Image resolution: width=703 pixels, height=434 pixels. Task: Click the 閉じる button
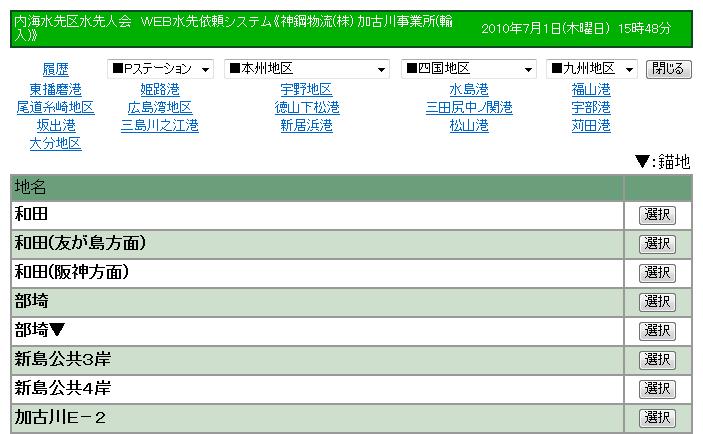coord(668,69)
